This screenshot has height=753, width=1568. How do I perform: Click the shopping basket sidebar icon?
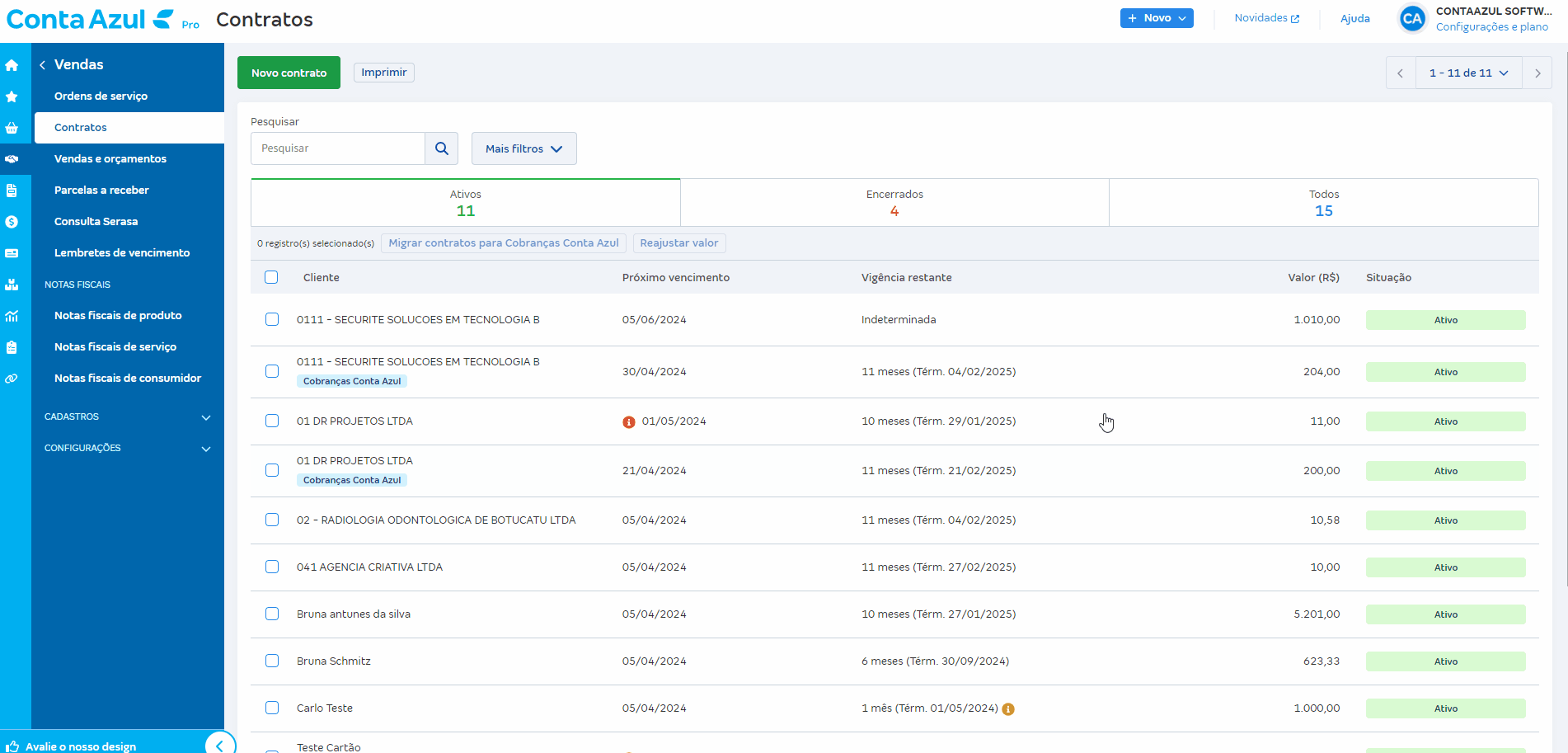coord(12,128)
